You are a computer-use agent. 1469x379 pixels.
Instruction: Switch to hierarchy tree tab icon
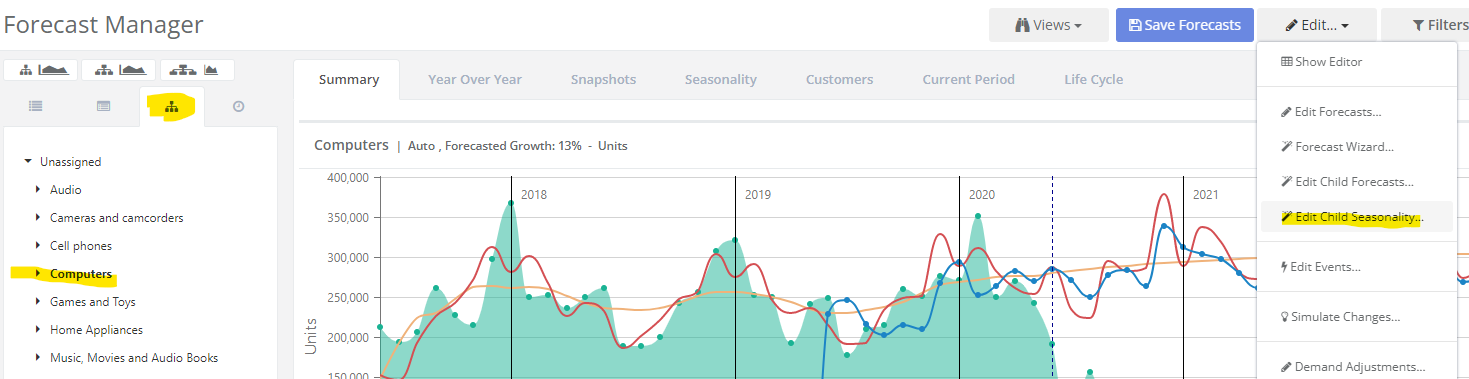[x=171, y=106]
